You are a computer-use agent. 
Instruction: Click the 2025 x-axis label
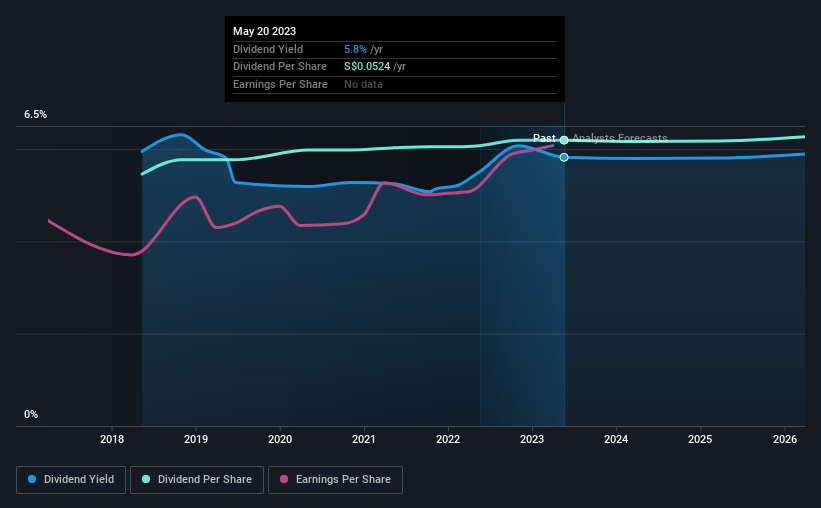[x=700, y=439]
